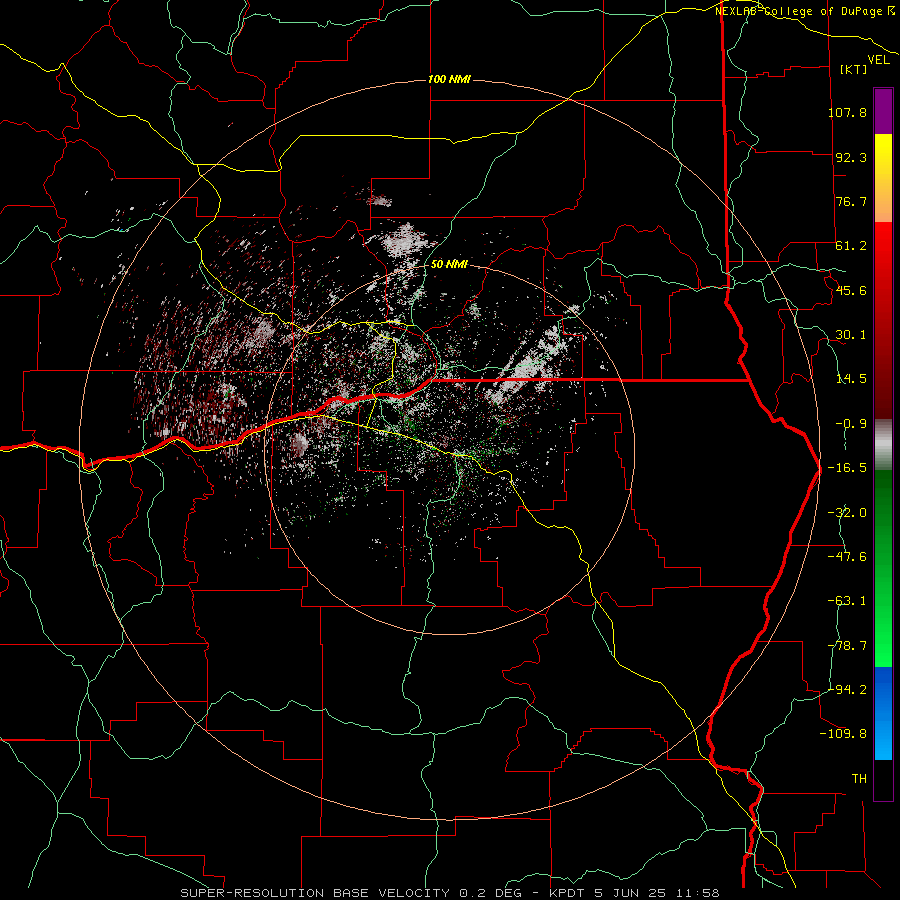900x900 pixels.
Task: Click the 76.7 velocity scale value
Action: click(x=851, y=201)
